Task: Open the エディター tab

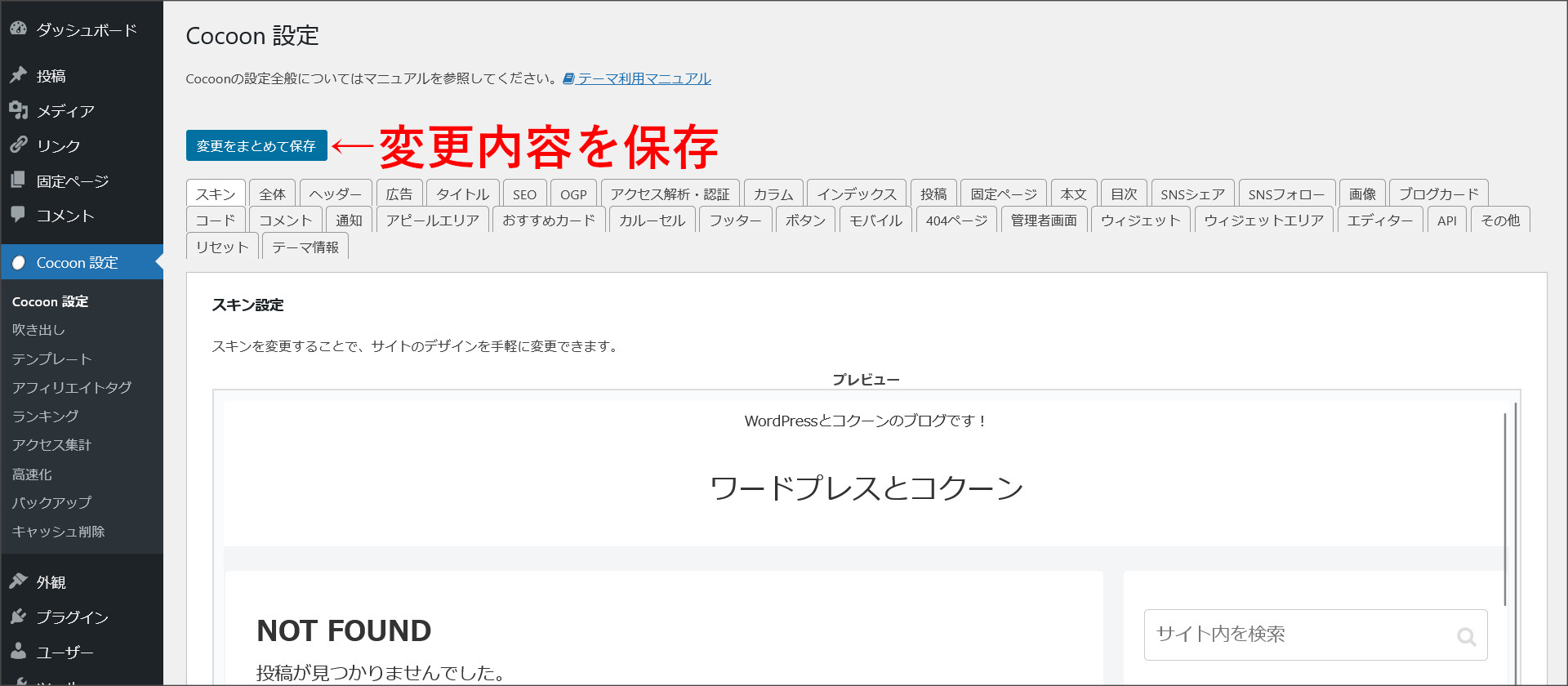Action: click(1380, 220)
